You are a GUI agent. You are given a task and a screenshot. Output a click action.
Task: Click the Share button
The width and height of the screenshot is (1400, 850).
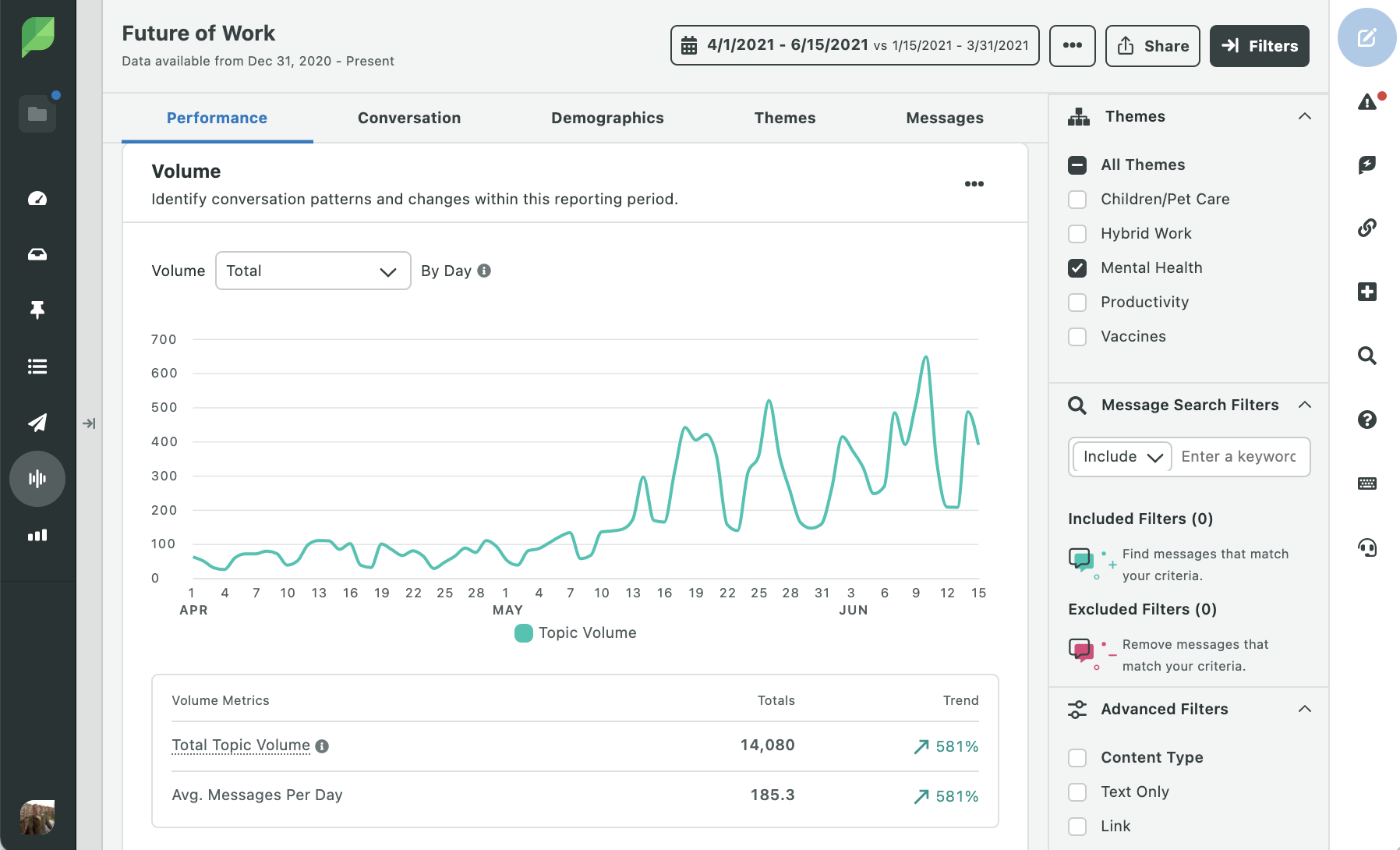click(x=1152, y=46)
